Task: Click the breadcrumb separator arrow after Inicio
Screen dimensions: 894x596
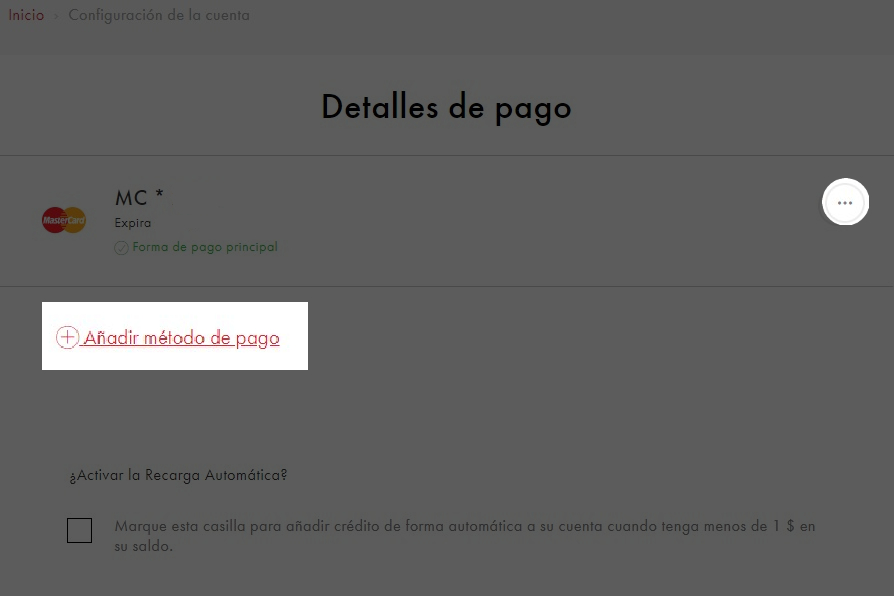Action: coord(56,17)
